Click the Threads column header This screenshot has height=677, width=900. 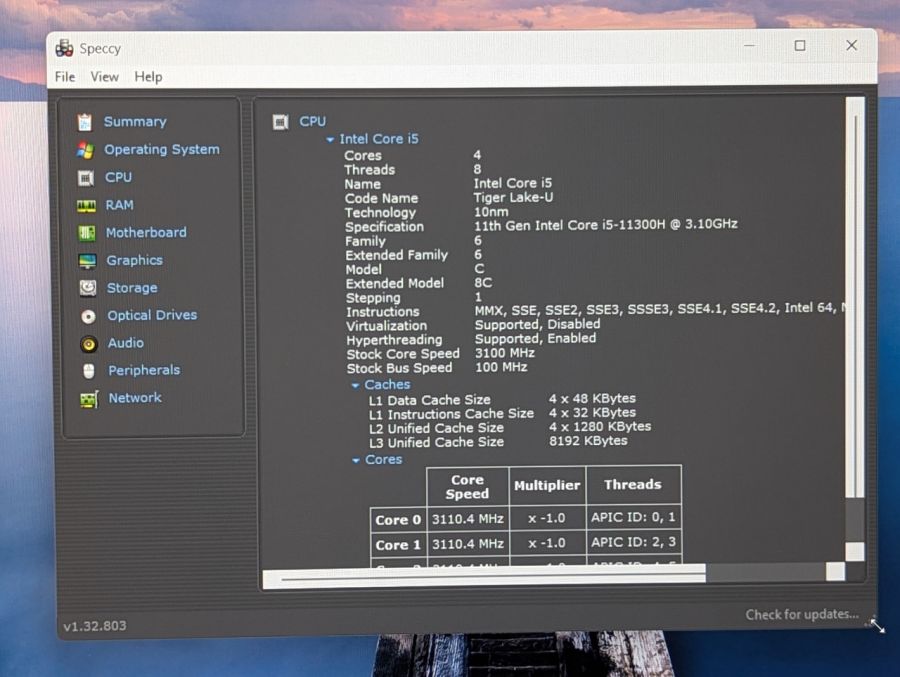(633, 485)
